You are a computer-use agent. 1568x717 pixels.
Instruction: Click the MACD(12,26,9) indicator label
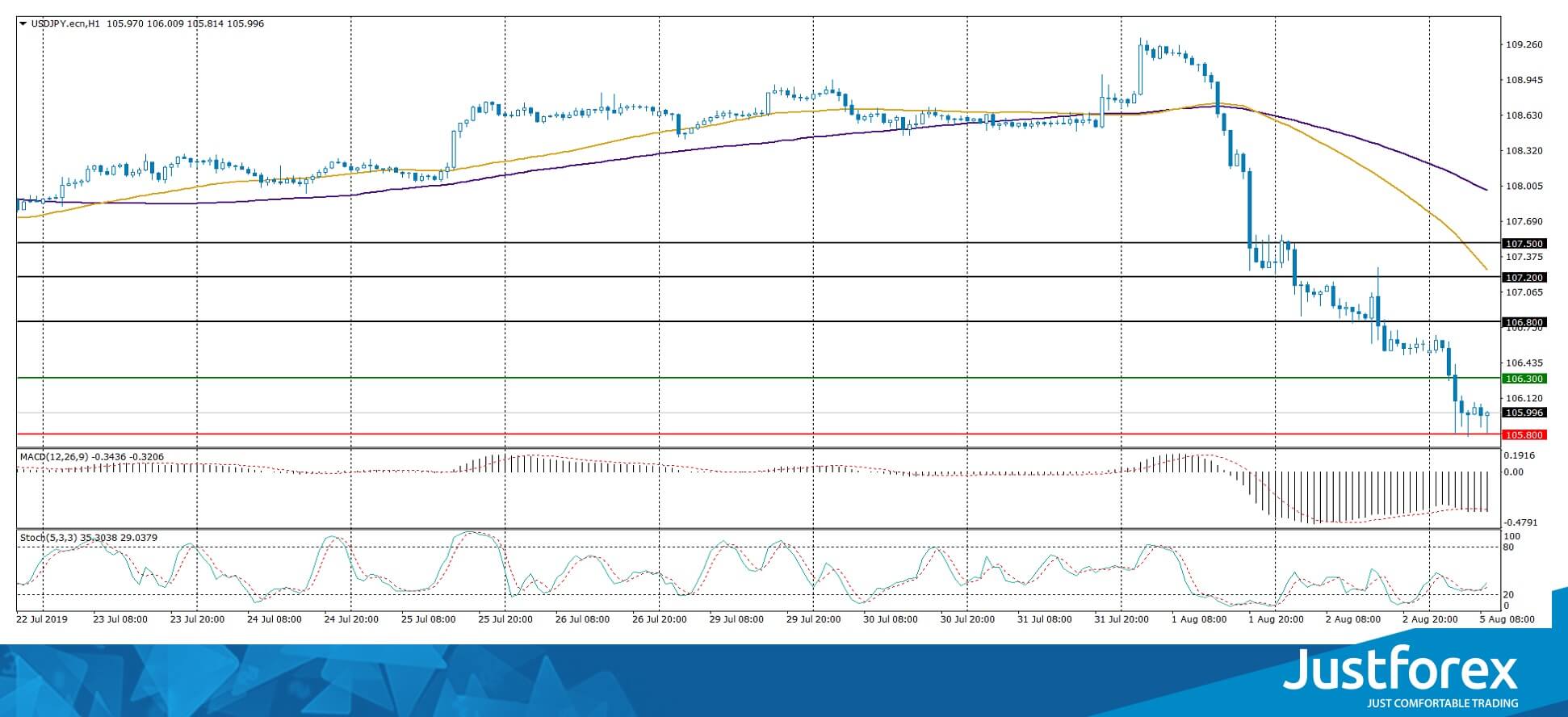pos(54,457)
